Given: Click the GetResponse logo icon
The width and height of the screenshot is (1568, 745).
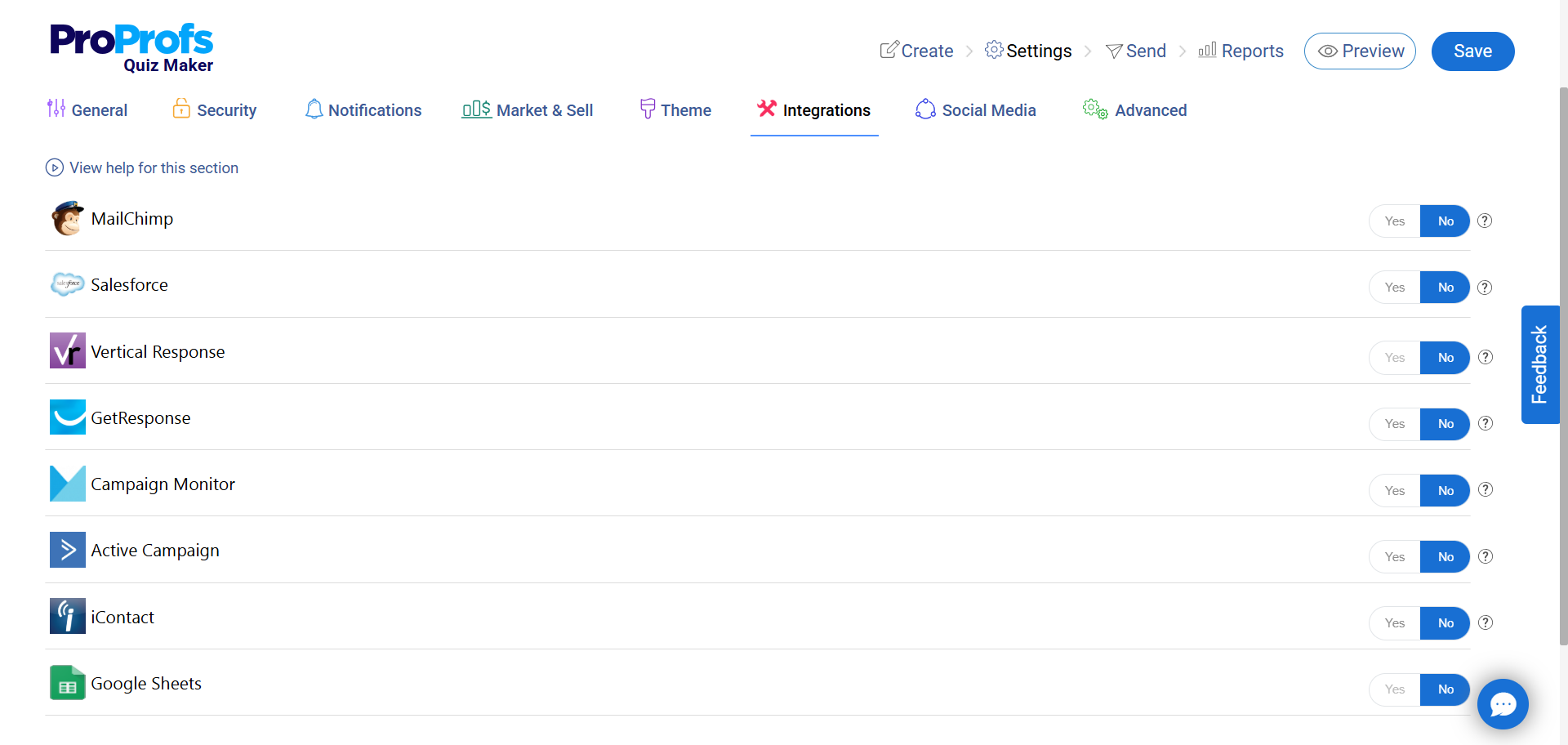Looking at the screenshot, I should click(67, 417).
